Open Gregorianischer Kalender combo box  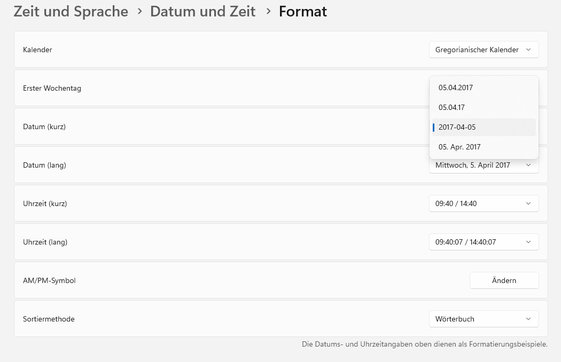coord(484,50)
